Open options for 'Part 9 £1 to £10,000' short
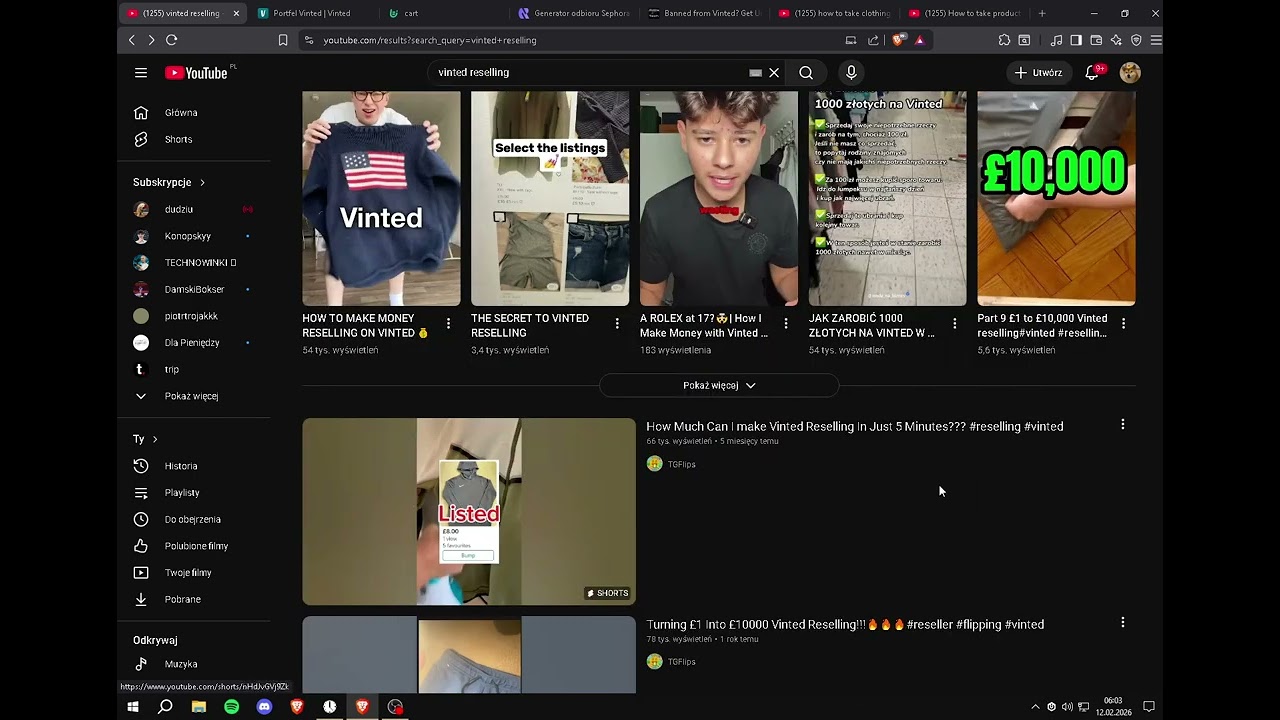The image size is (1280, 720). point(1123,324)
